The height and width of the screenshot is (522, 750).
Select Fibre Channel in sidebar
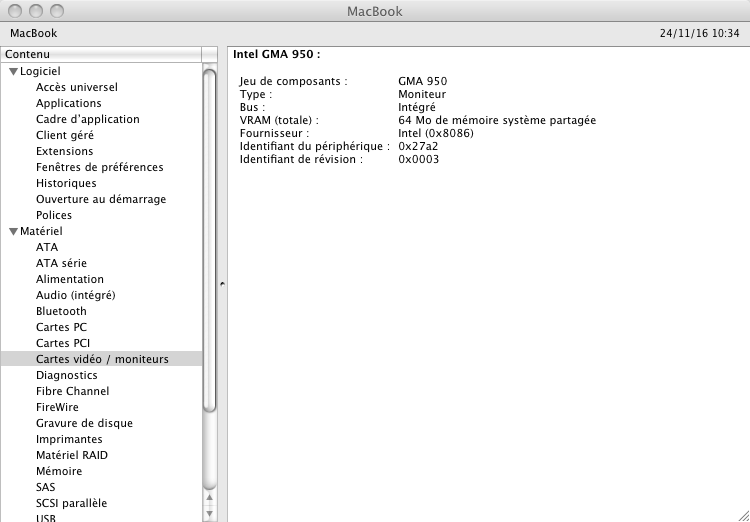click(x=72, y=391)
